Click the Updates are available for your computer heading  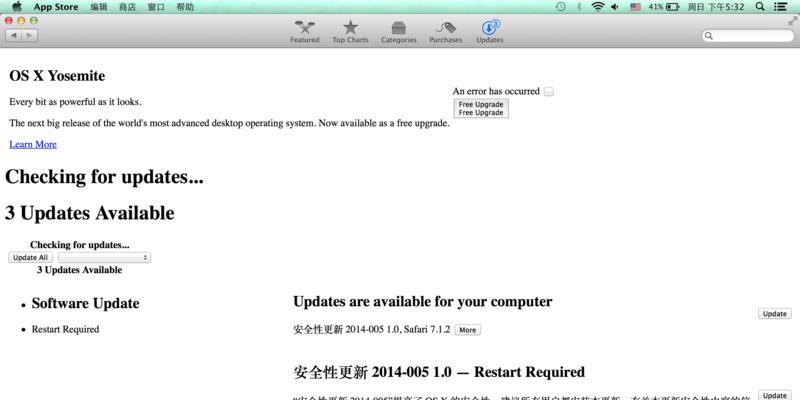(422, 302)
